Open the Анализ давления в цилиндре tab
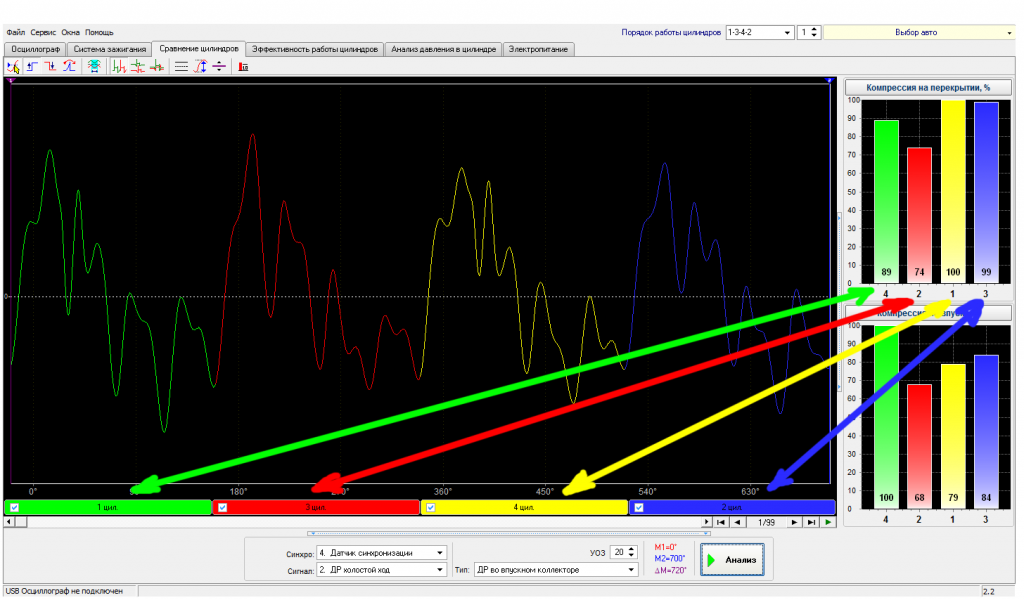The image size is (1024, 600). coord(443,50)
